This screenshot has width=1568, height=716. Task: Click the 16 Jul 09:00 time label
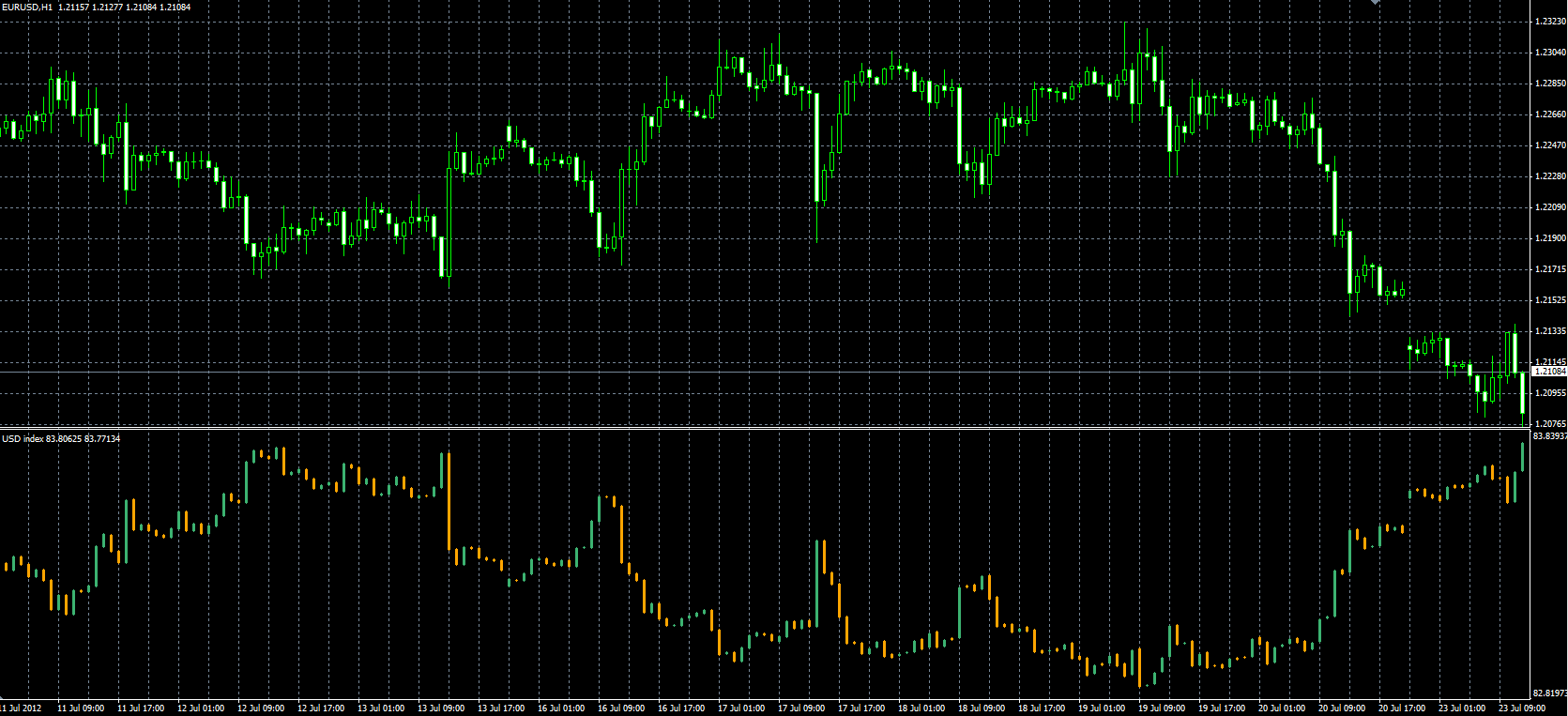tap(621, 708)
